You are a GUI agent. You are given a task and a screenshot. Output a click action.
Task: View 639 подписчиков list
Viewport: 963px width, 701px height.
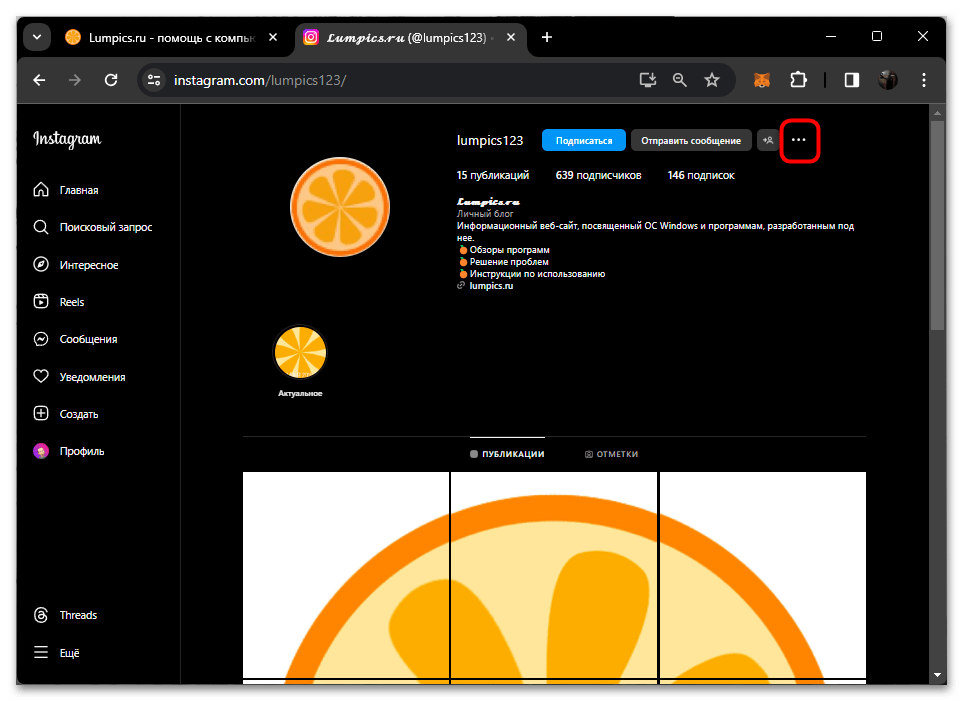(x=598, y=176)
